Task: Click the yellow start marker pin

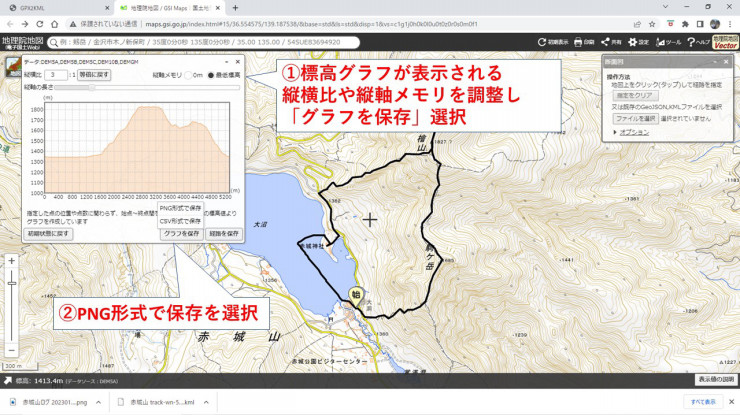Action: [x=355, y=296]
